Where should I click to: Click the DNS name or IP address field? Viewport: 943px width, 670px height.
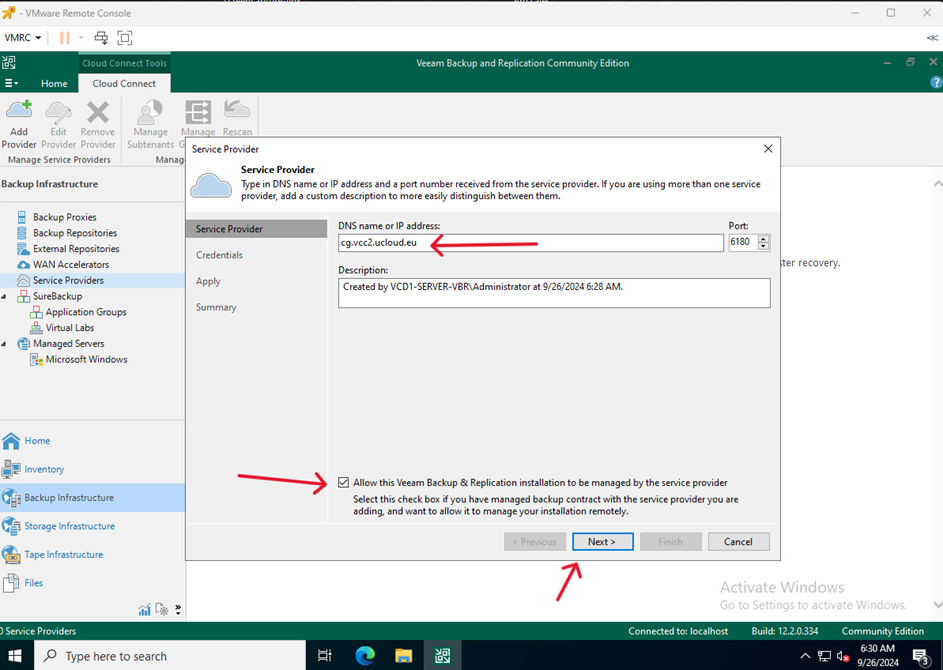(530, 243)
